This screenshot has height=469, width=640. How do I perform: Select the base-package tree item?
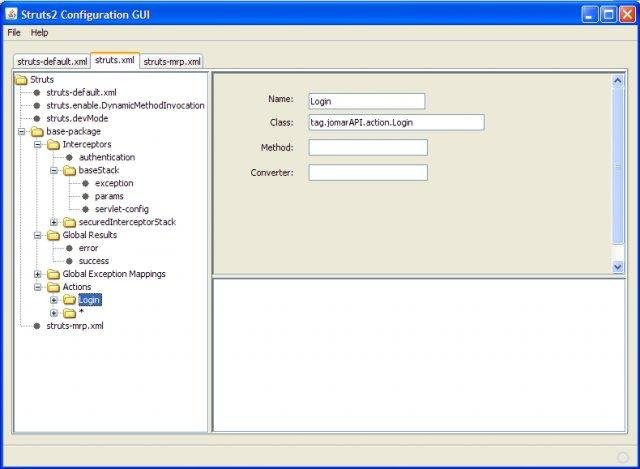[73, 131]
